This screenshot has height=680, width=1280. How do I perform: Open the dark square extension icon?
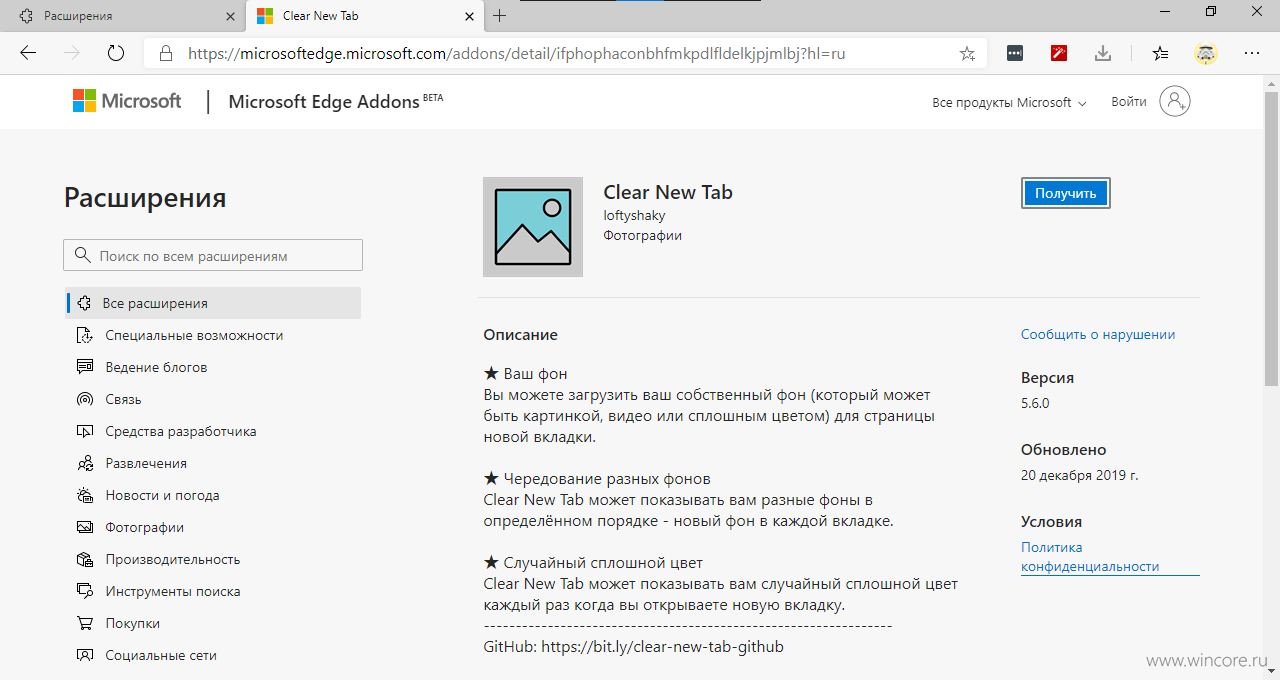pyautogui.click(x=1015, y=54)
